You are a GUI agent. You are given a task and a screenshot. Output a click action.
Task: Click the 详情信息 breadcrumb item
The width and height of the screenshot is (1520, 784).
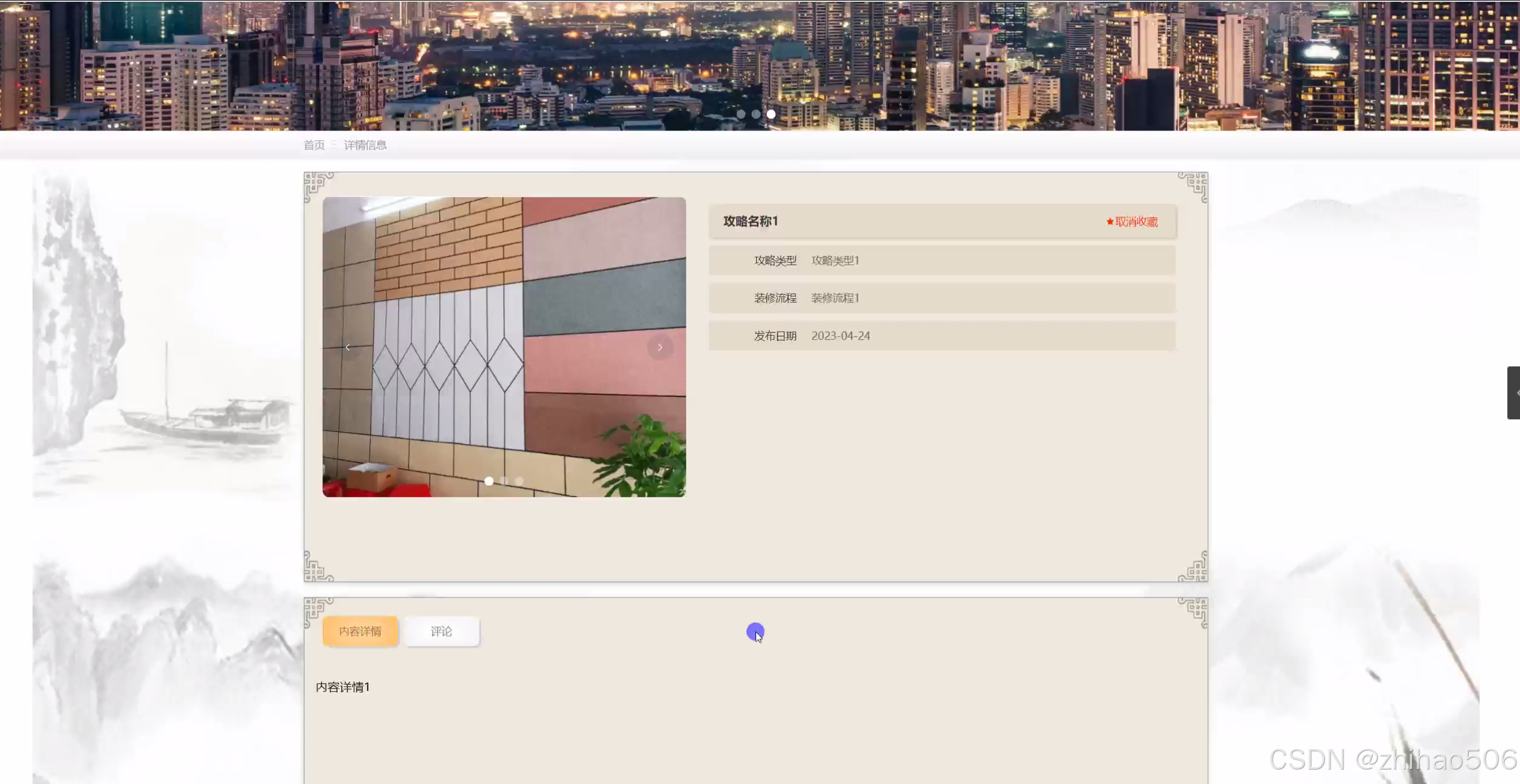(365, 145)
